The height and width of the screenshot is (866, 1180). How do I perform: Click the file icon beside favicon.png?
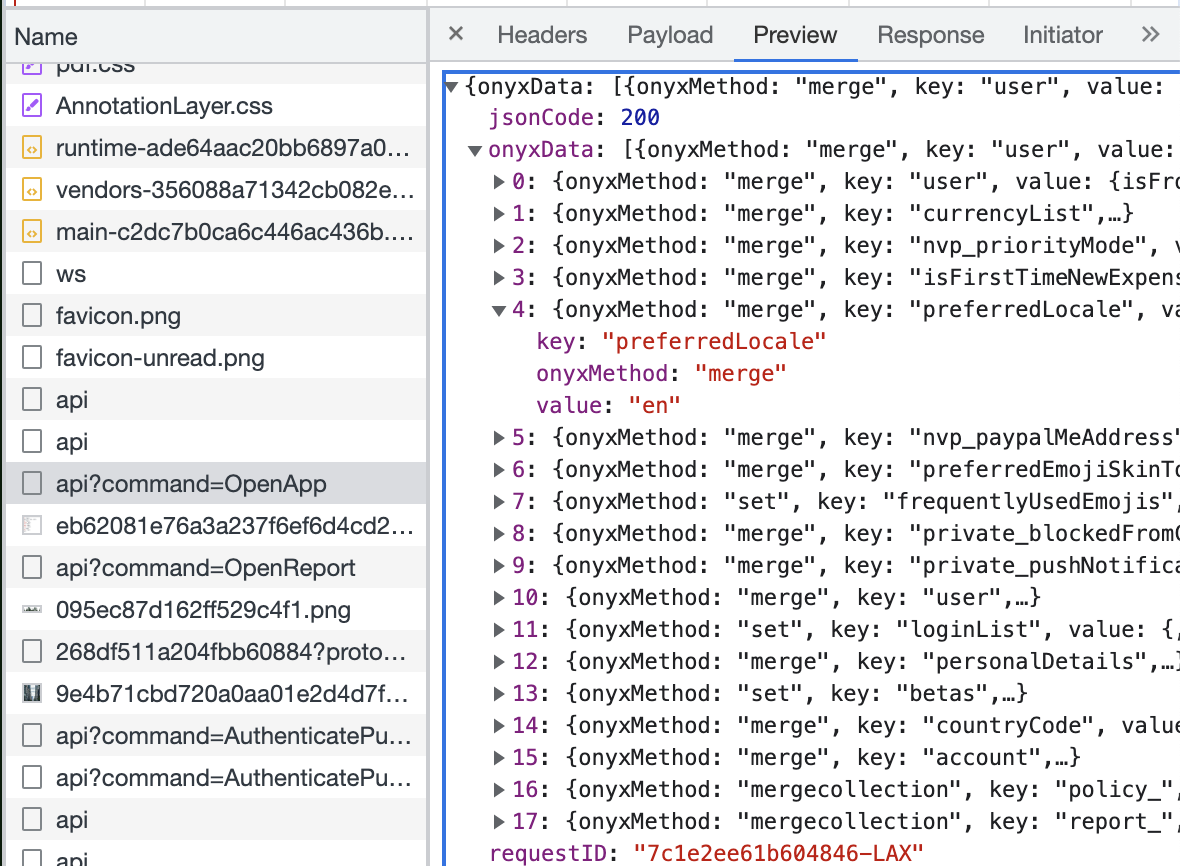(32, 315)
